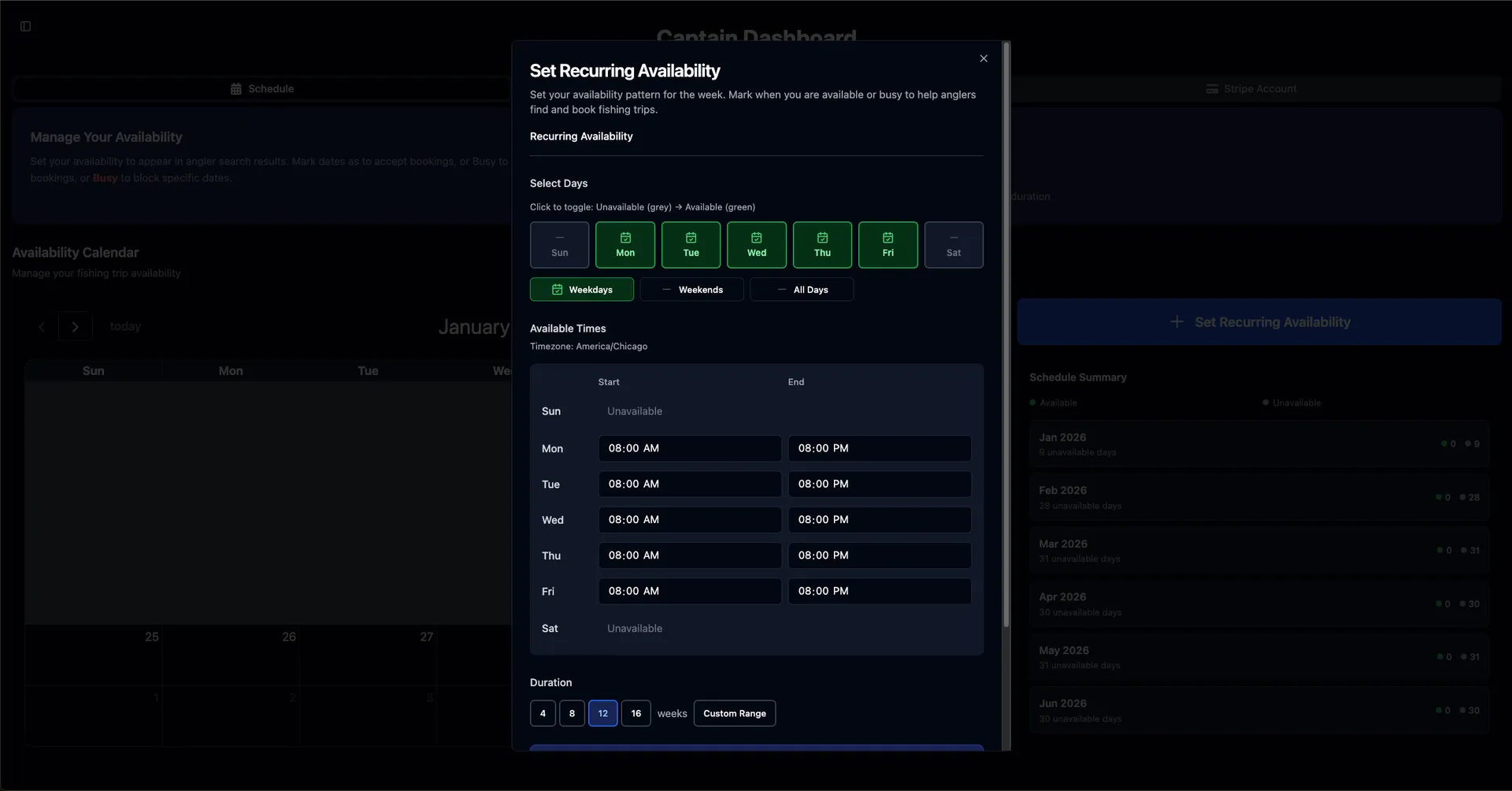Click the plus icon beside Set Recurring Availability

click(x=1177, y=321)
